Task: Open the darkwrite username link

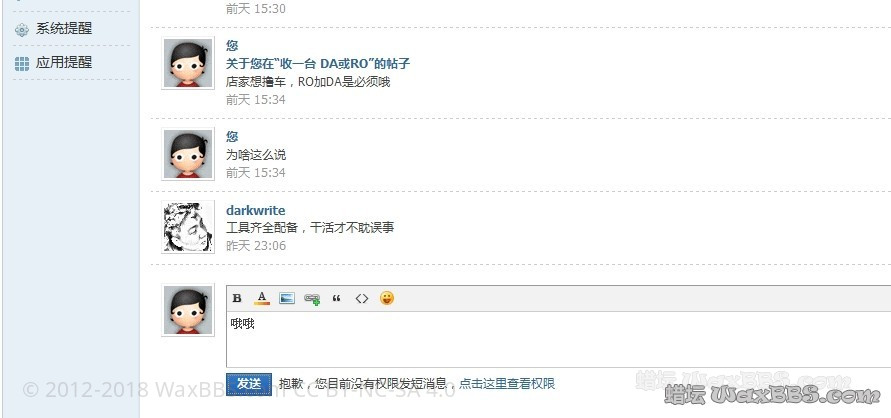Action: (256, 210)
